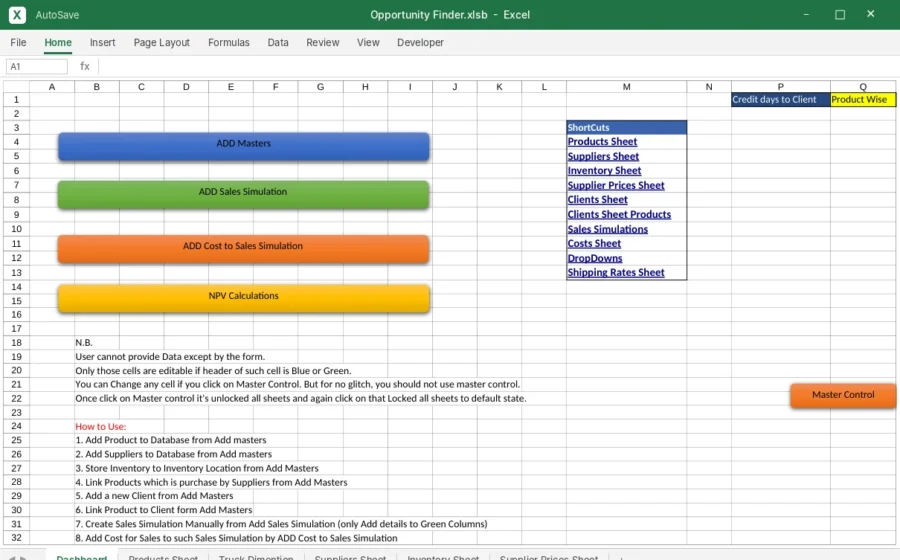This screenshot has height=560, width=900.
Task: Select the ShortCuts header cell
Action: point(626,127)
